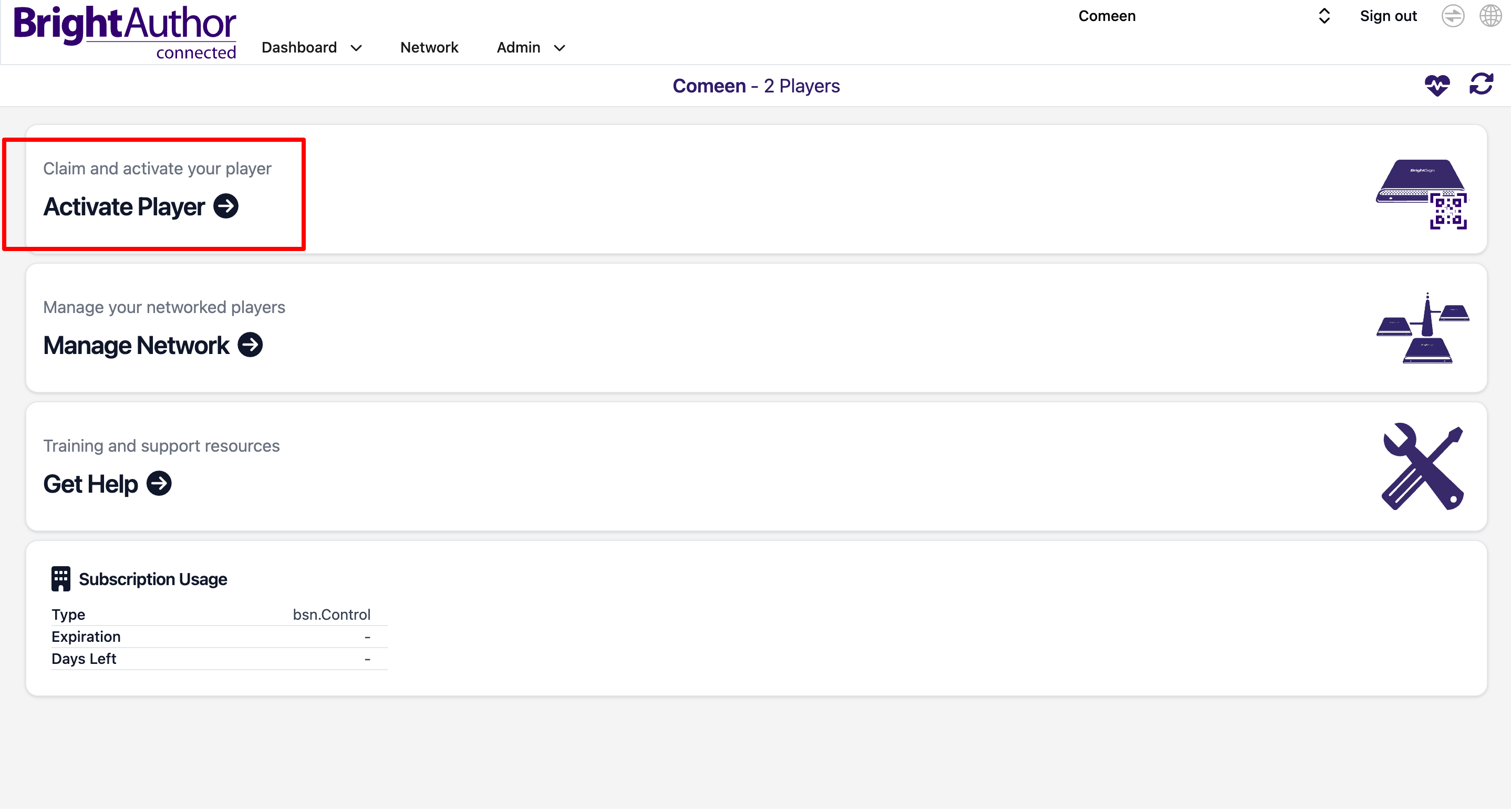Viewport: 1511px width, 812px height.
Task: Click Sign out
Action: point(1388,16)
